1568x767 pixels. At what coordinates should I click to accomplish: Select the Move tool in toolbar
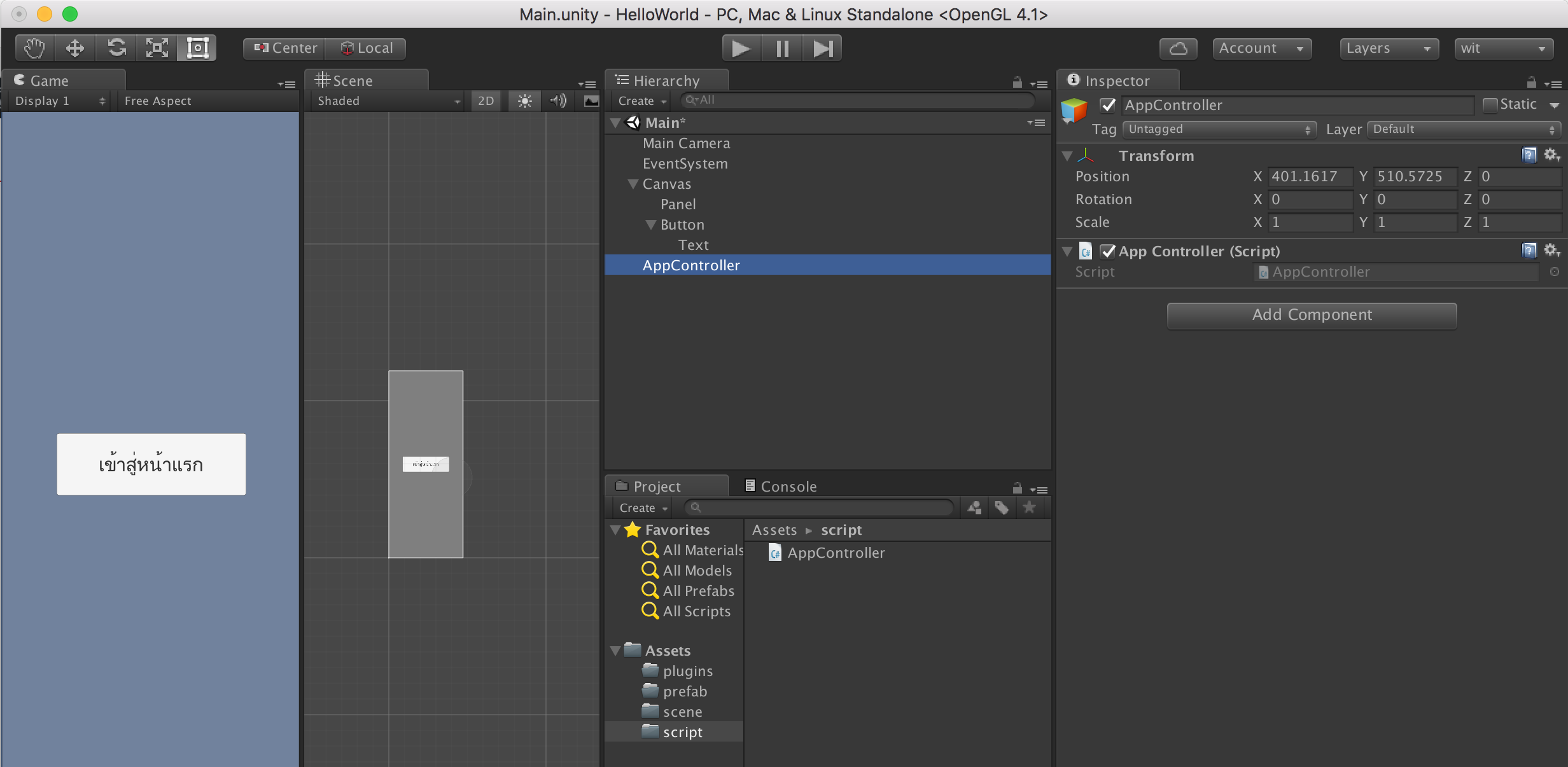point(75,47)
